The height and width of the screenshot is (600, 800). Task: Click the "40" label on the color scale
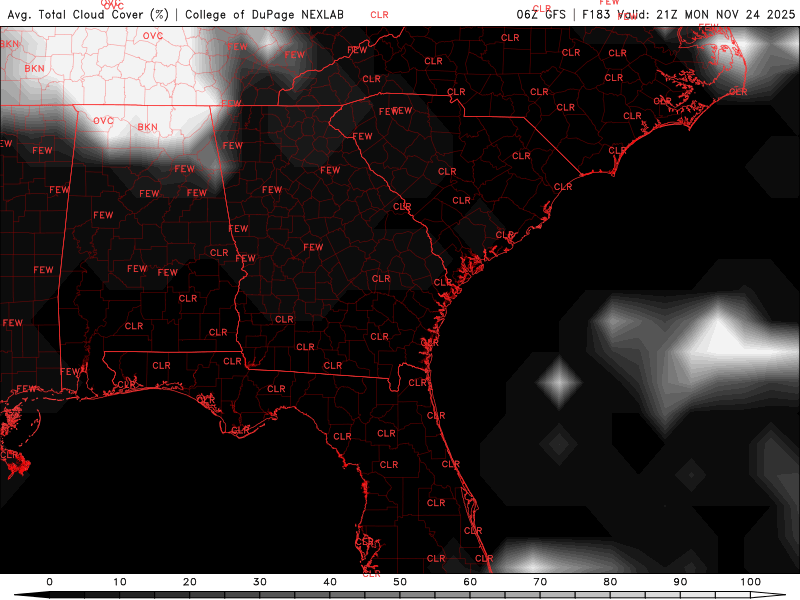point(330,582)
